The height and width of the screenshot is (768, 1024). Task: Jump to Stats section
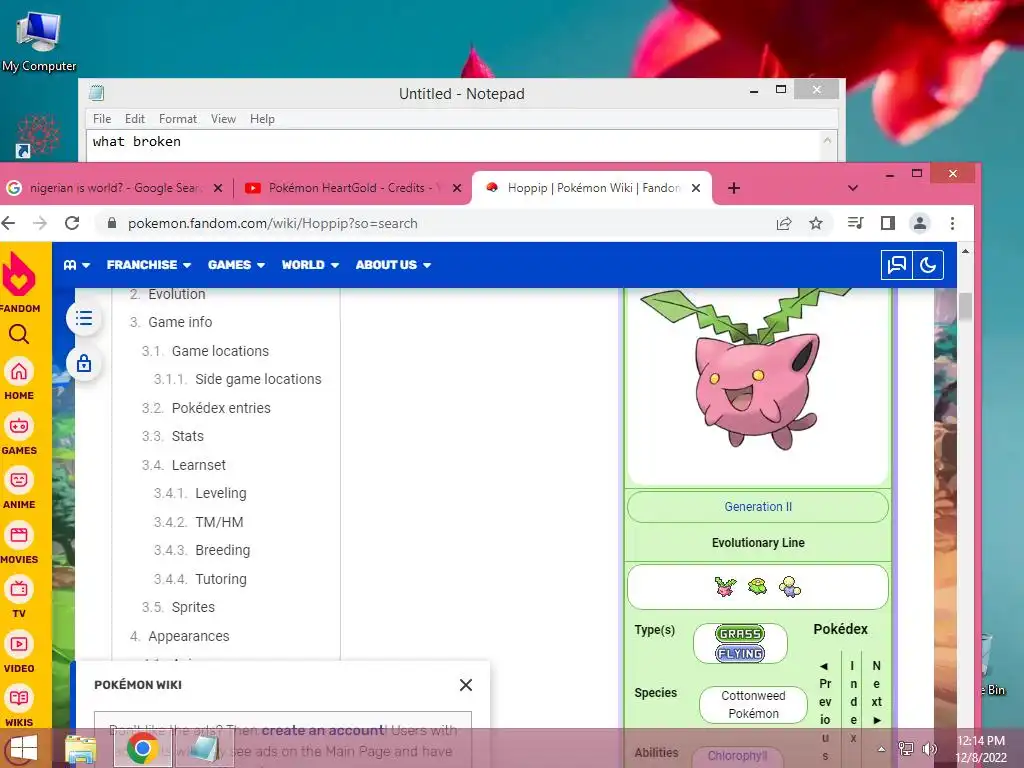tap(187, 436)
